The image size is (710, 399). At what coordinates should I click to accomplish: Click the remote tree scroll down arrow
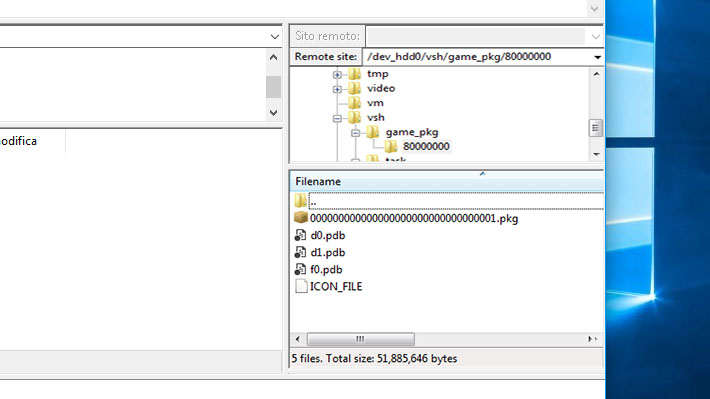pos(596,154)
